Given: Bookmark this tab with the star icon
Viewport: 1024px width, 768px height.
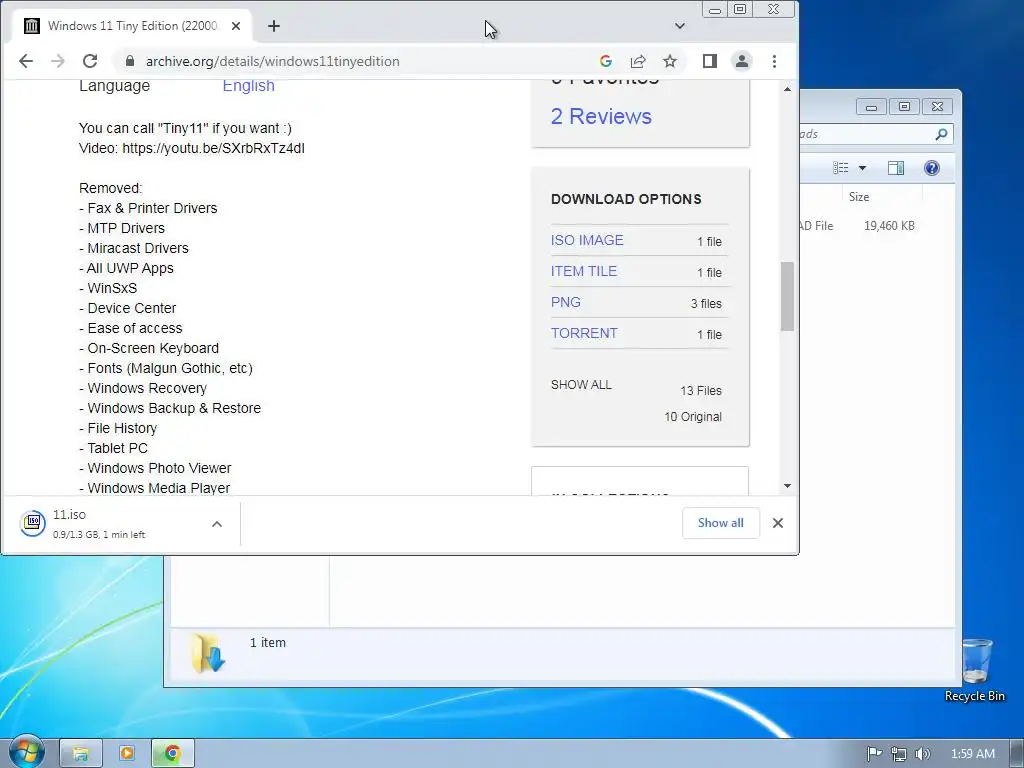Looking at the screenshot, I should (670, 61).
